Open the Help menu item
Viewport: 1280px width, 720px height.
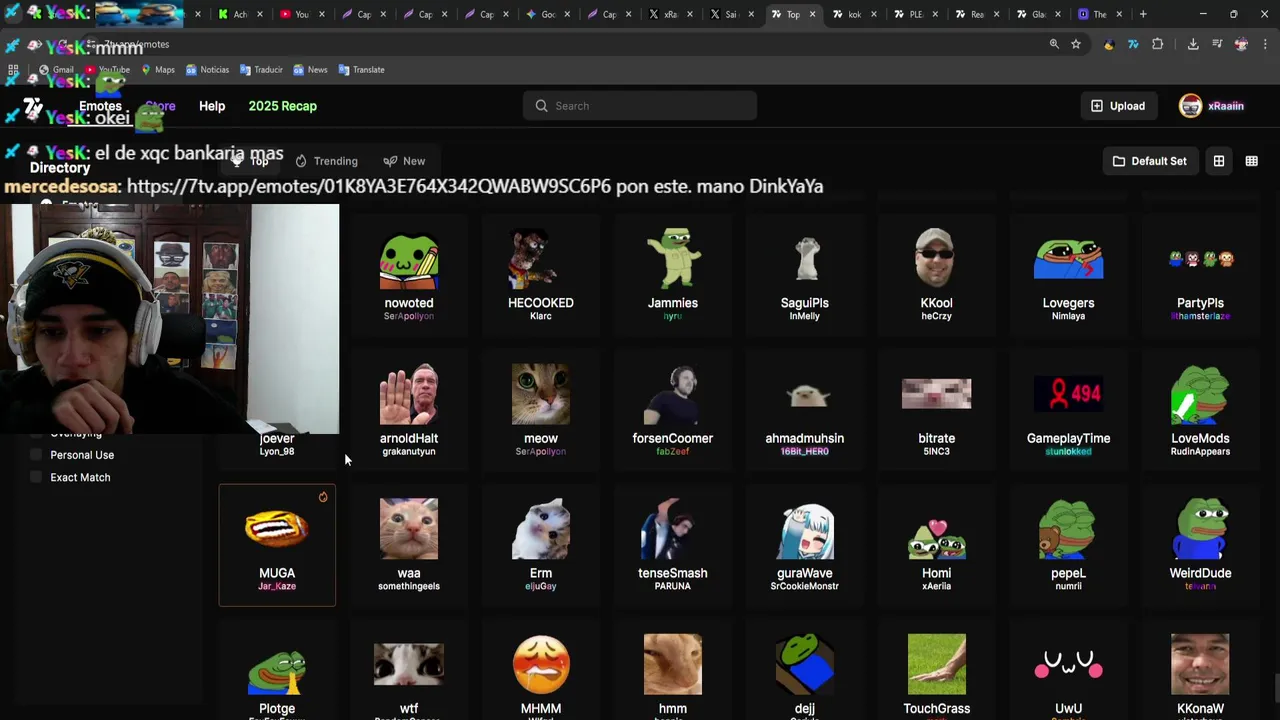(212, 106)
